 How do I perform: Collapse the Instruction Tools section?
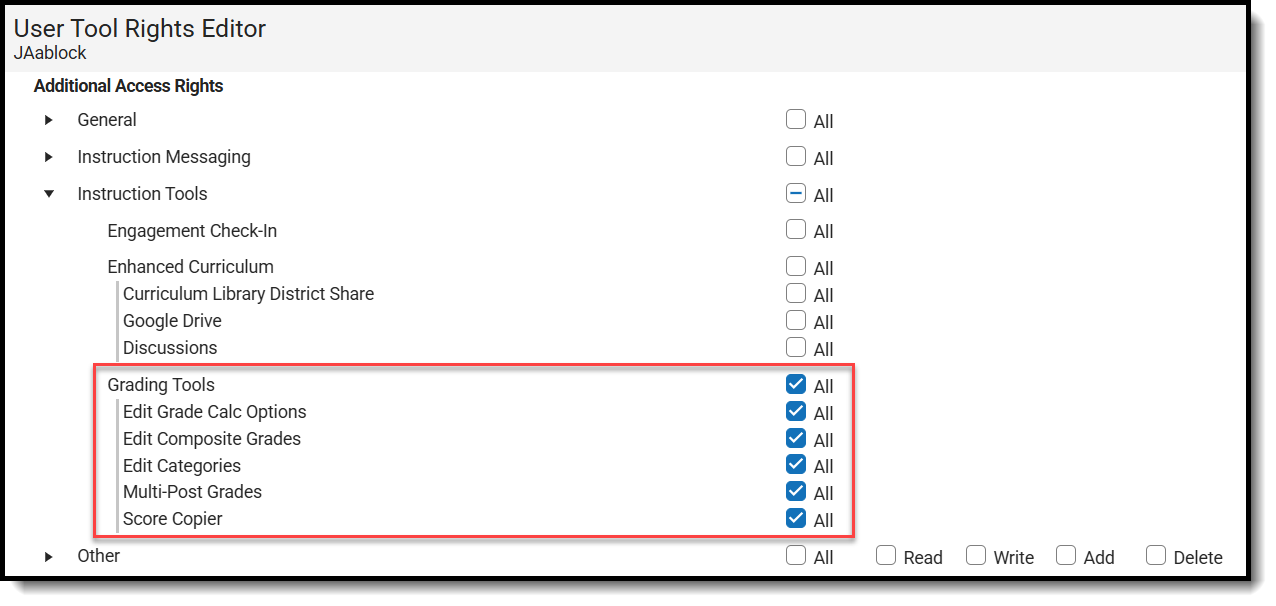point(48,194)
